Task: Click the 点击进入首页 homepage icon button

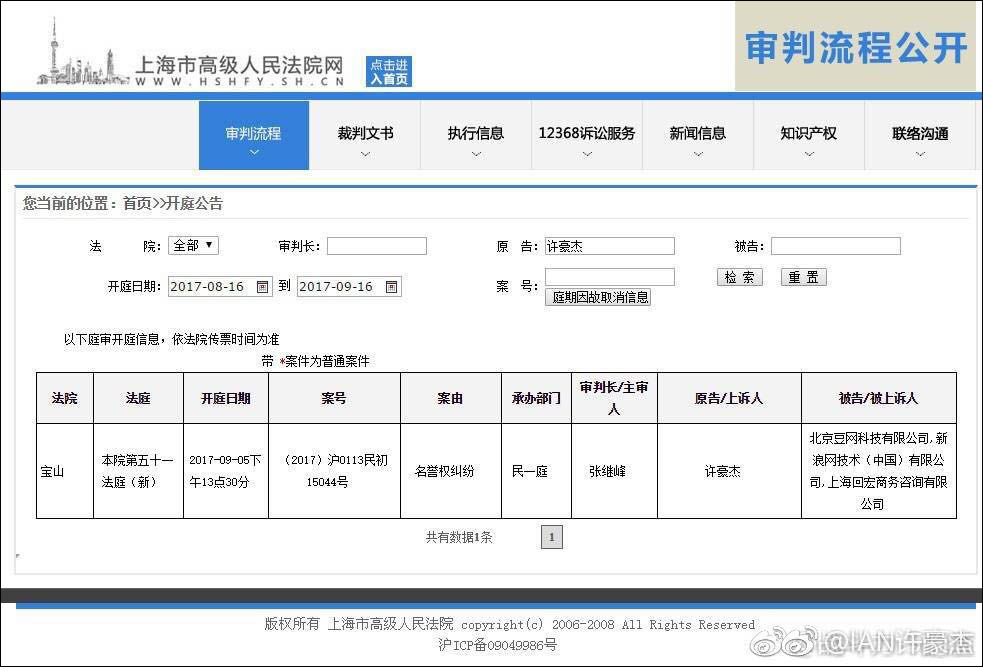Action: [x=388, y=70]
